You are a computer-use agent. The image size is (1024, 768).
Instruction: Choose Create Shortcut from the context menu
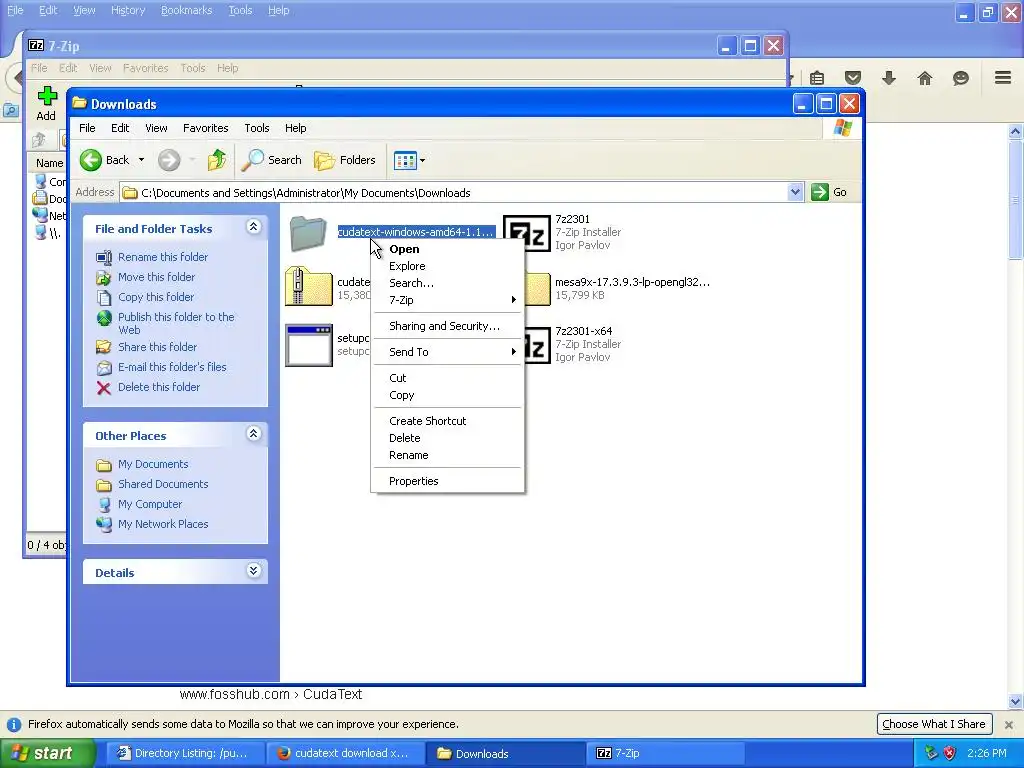pos(447,421)
